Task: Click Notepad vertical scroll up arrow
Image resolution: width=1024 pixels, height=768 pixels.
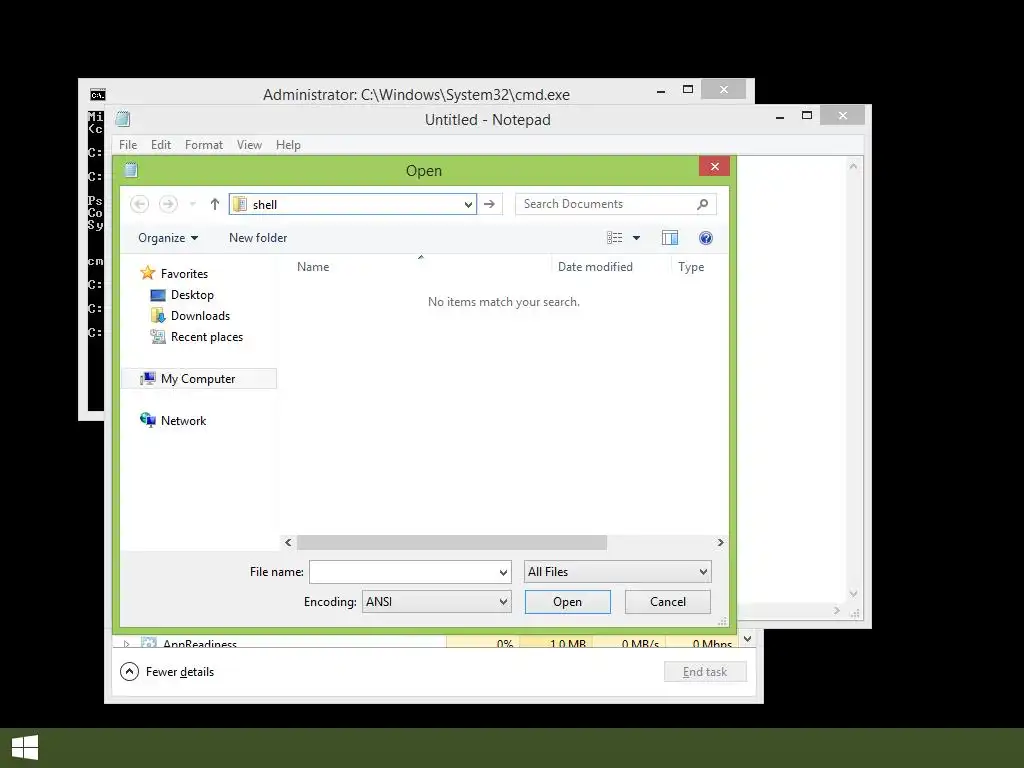Action: pyautogui.click(x=853, y=167)
